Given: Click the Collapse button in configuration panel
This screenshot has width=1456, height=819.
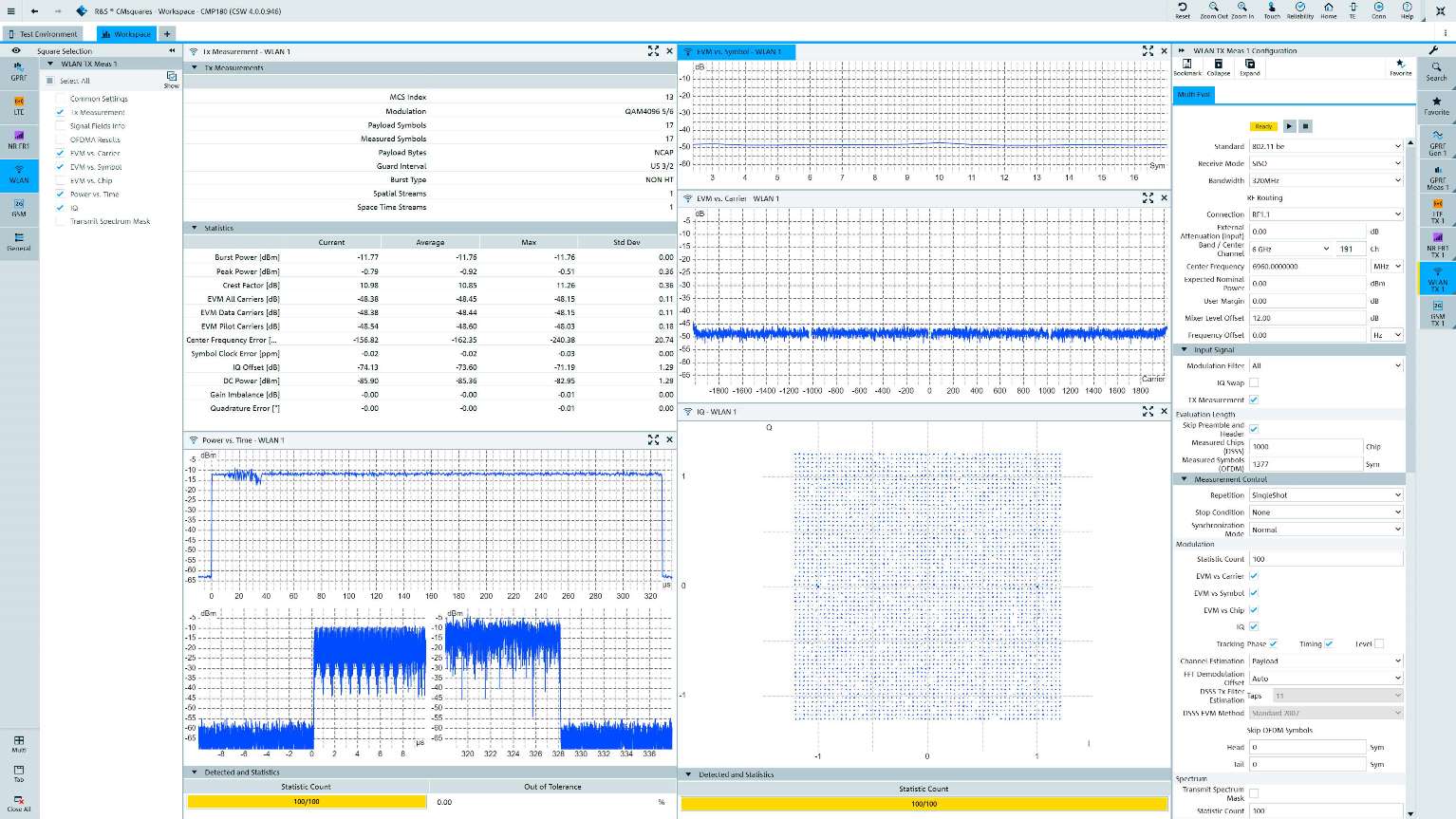Looking at the screenshot, I should [1219, 66].
